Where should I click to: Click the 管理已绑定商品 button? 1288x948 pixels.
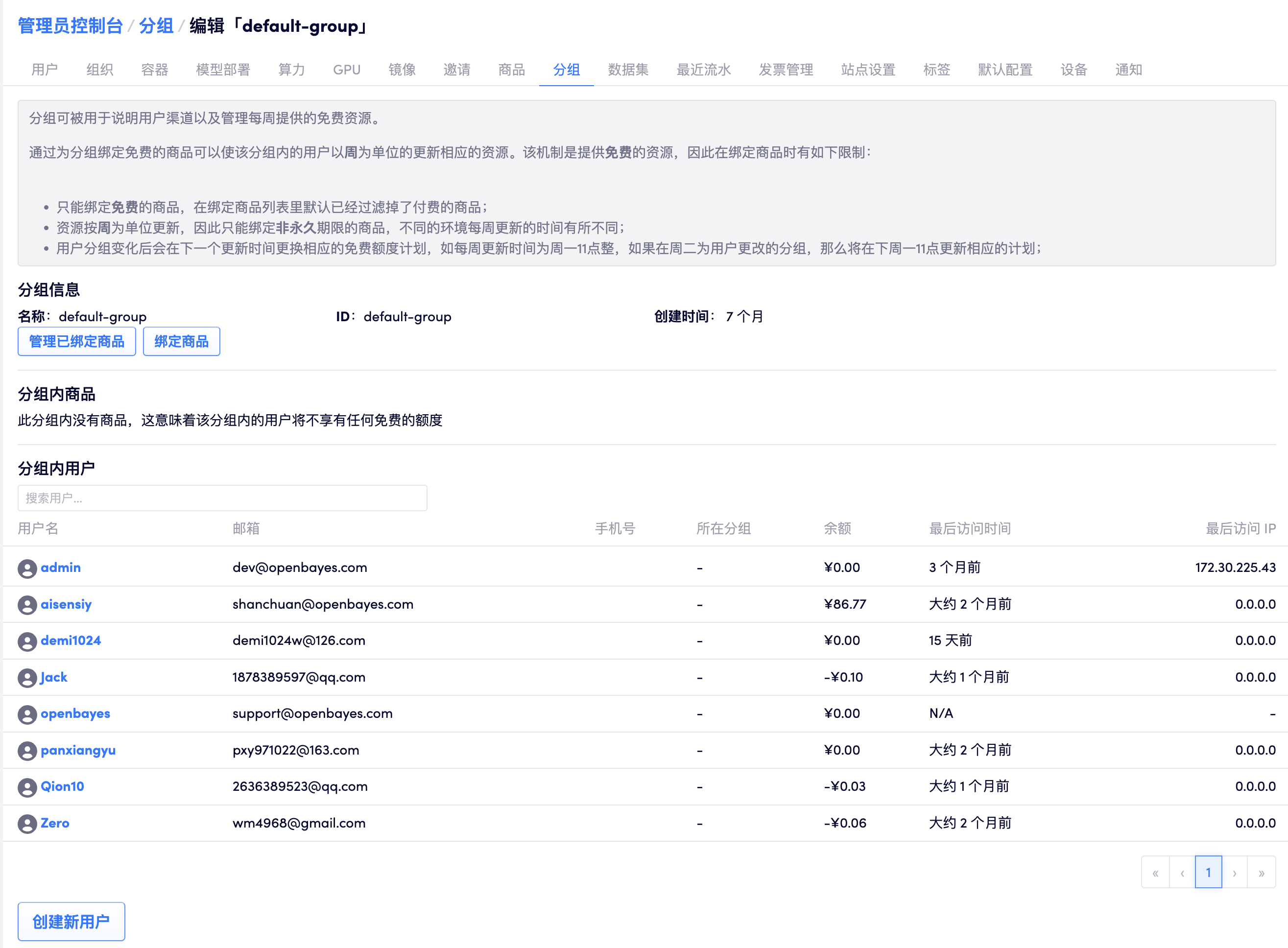76,341
